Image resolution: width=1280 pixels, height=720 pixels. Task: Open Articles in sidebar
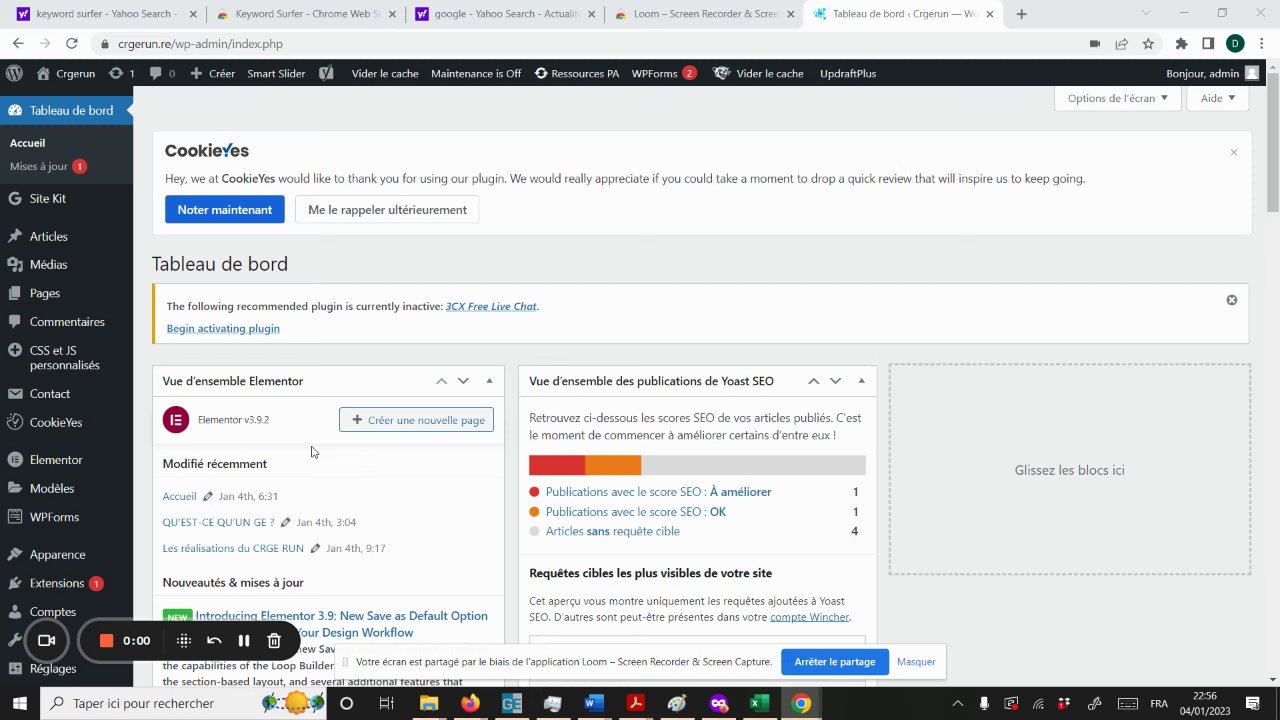coord(66,236)
